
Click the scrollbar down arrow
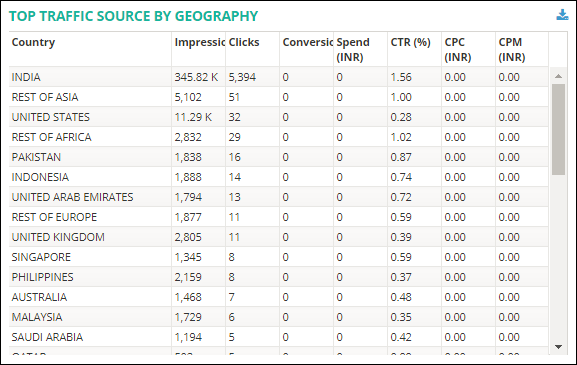[558, 347]
